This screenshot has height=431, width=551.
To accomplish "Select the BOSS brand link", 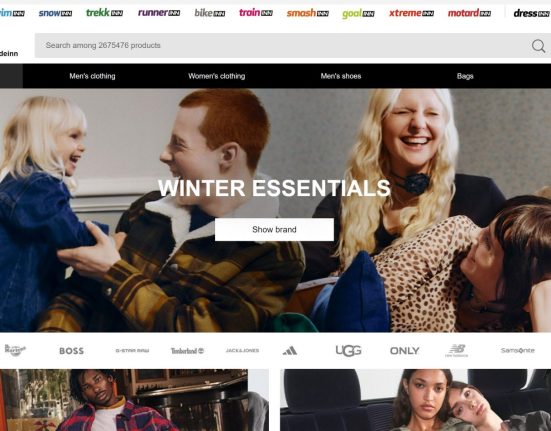I will [71, 351].
